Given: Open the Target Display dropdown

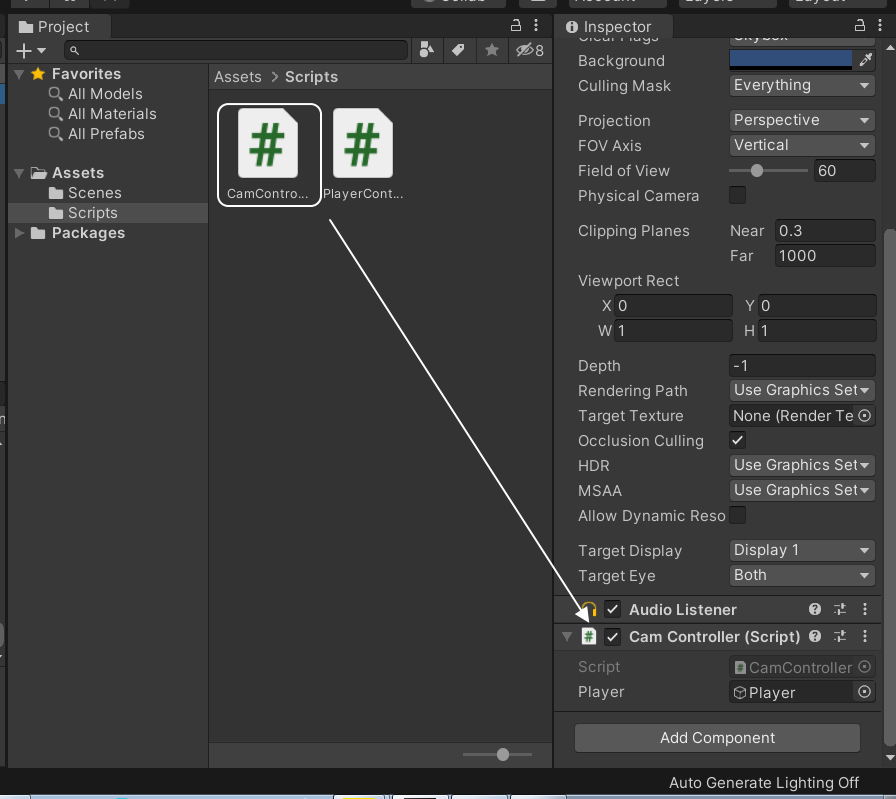Looking at the screenshot, I should (802, 550).
